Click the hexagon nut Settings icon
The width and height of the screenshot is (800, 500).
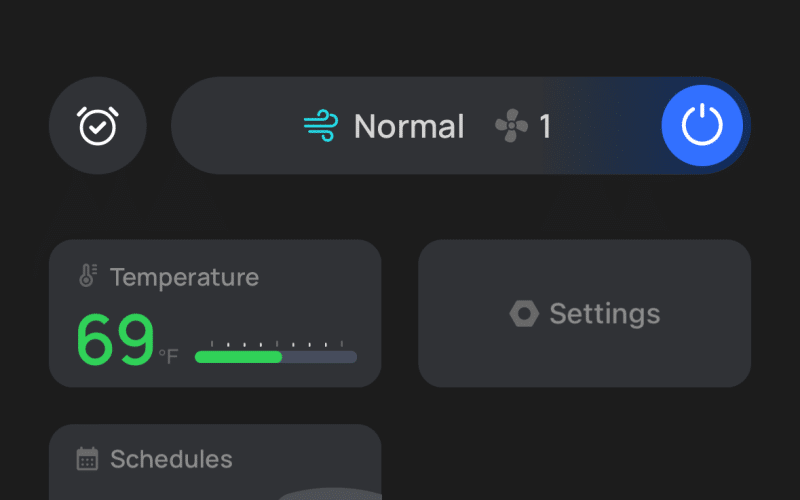[524, 313]
